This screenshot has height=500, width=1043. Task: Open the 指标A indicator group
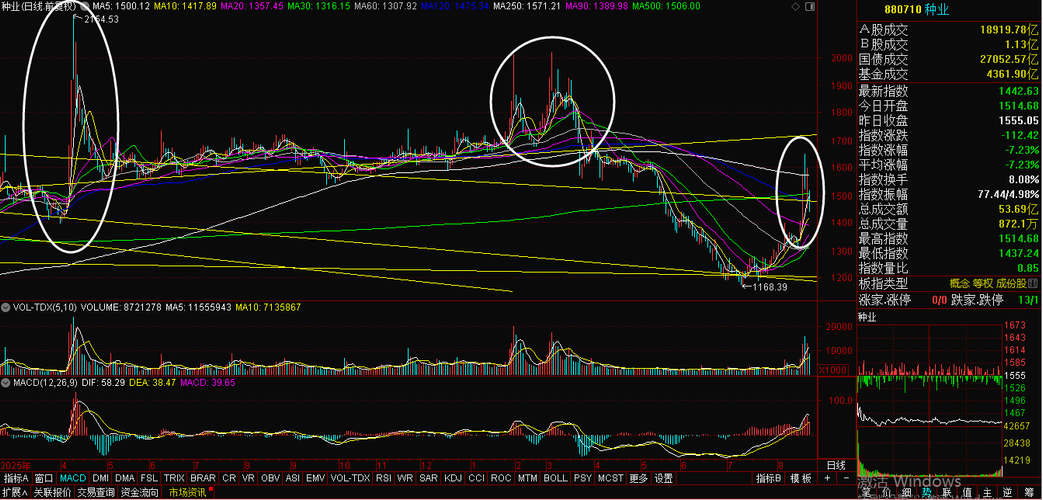[16, 478]
